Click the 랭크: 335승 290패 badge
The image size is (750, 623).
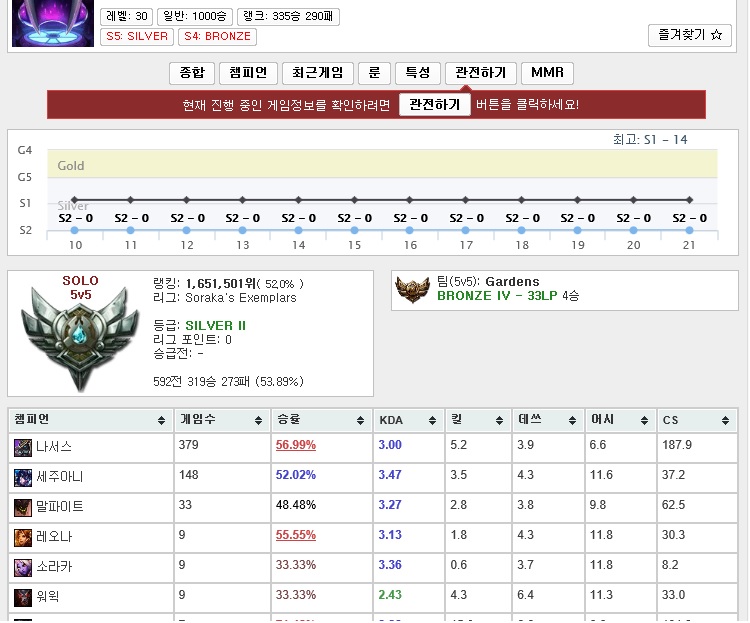[288, 16]
